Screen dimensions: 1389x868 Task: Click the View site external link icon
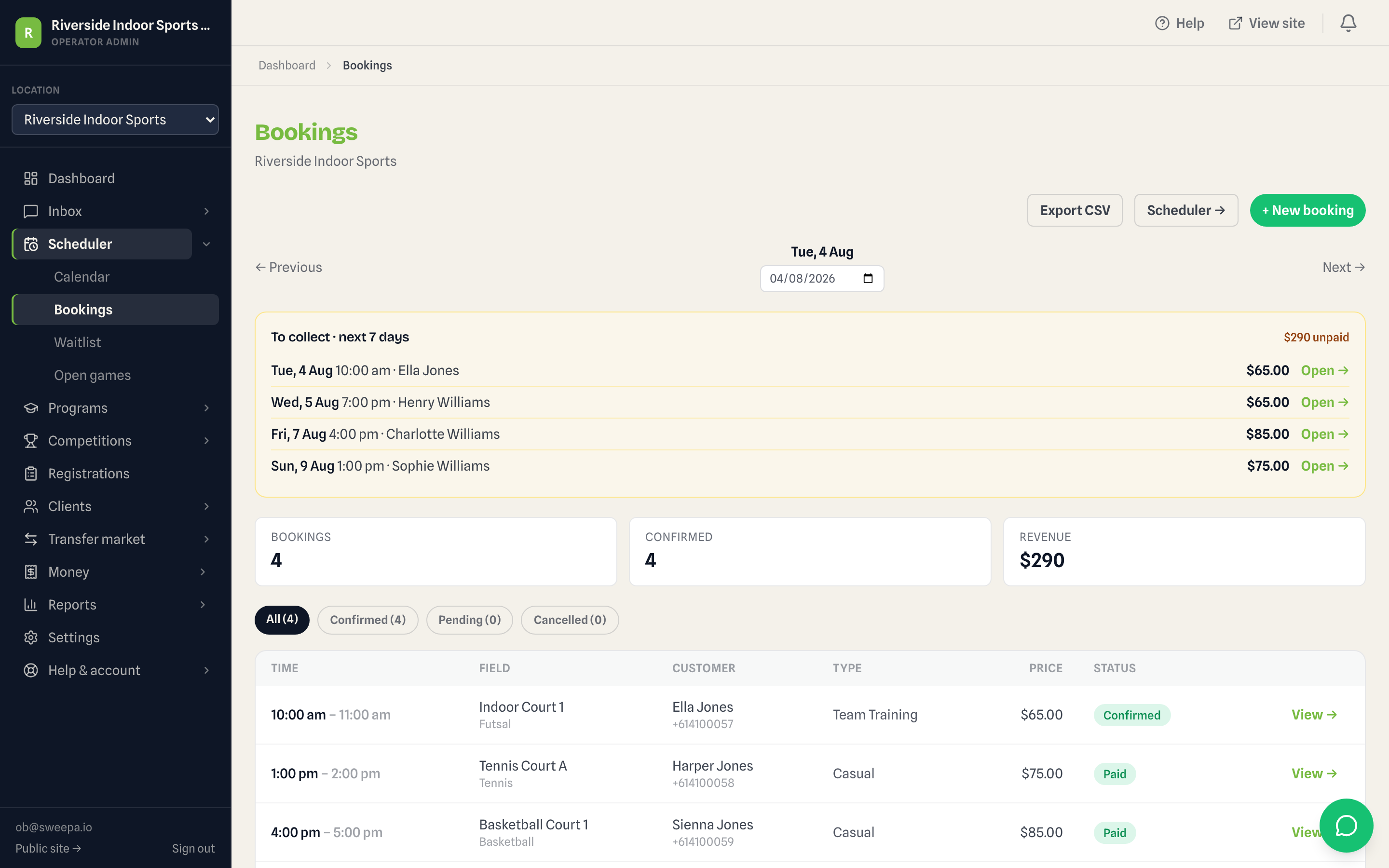[x=1235, y=23]
